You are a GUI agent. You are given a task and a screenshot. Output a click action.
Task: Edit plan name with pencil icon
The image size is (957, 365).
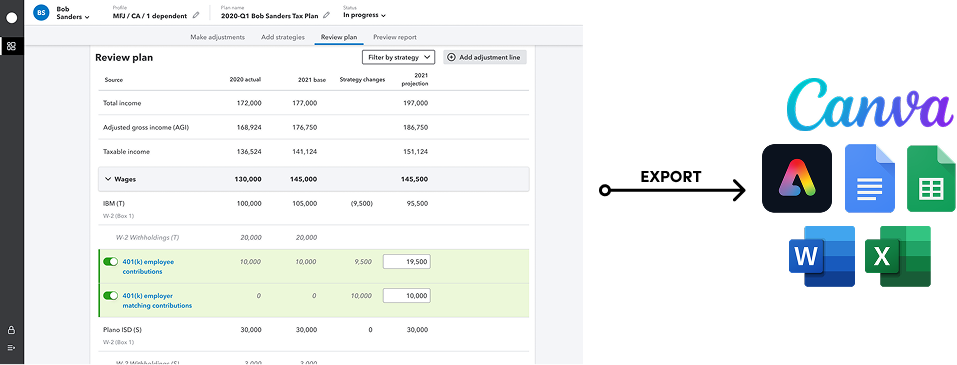pos(327,15)
